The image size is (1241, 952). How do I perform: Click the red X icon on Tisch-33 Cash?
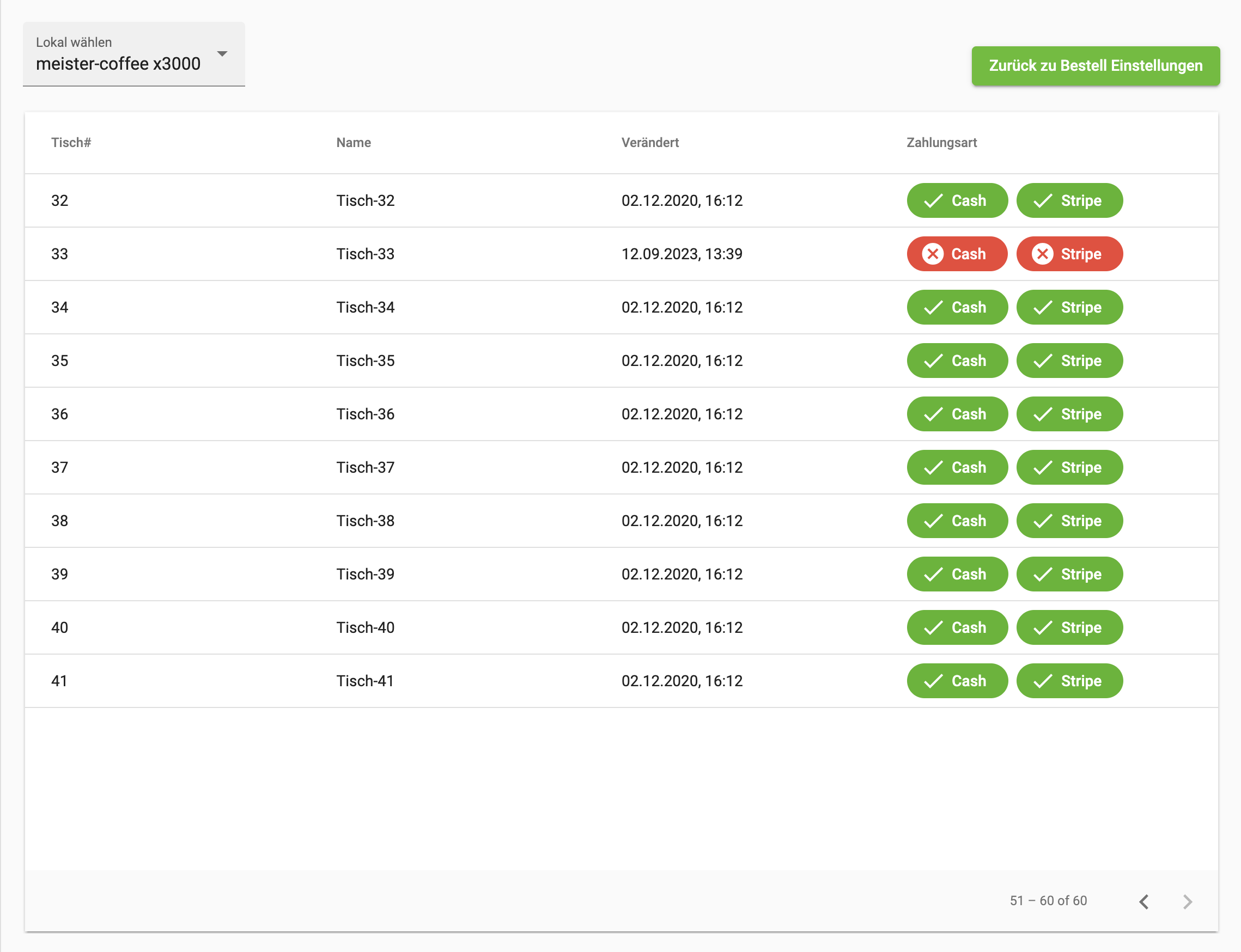pyautogui.click(x=932, y=254)
